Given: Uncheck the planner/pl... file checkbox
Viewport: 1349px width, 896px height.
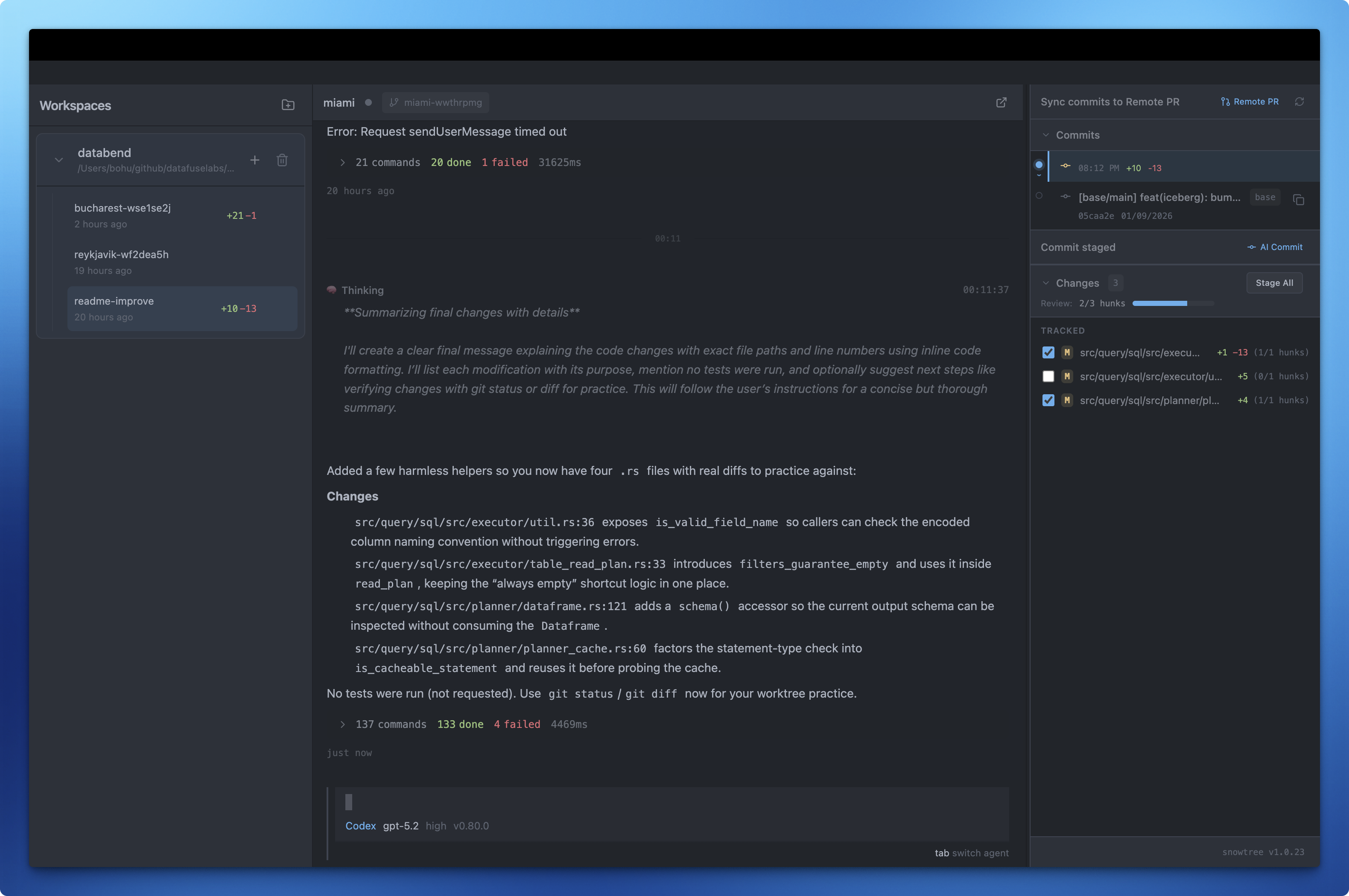Looking at the screenshot, I should [x=1048, y=401].
